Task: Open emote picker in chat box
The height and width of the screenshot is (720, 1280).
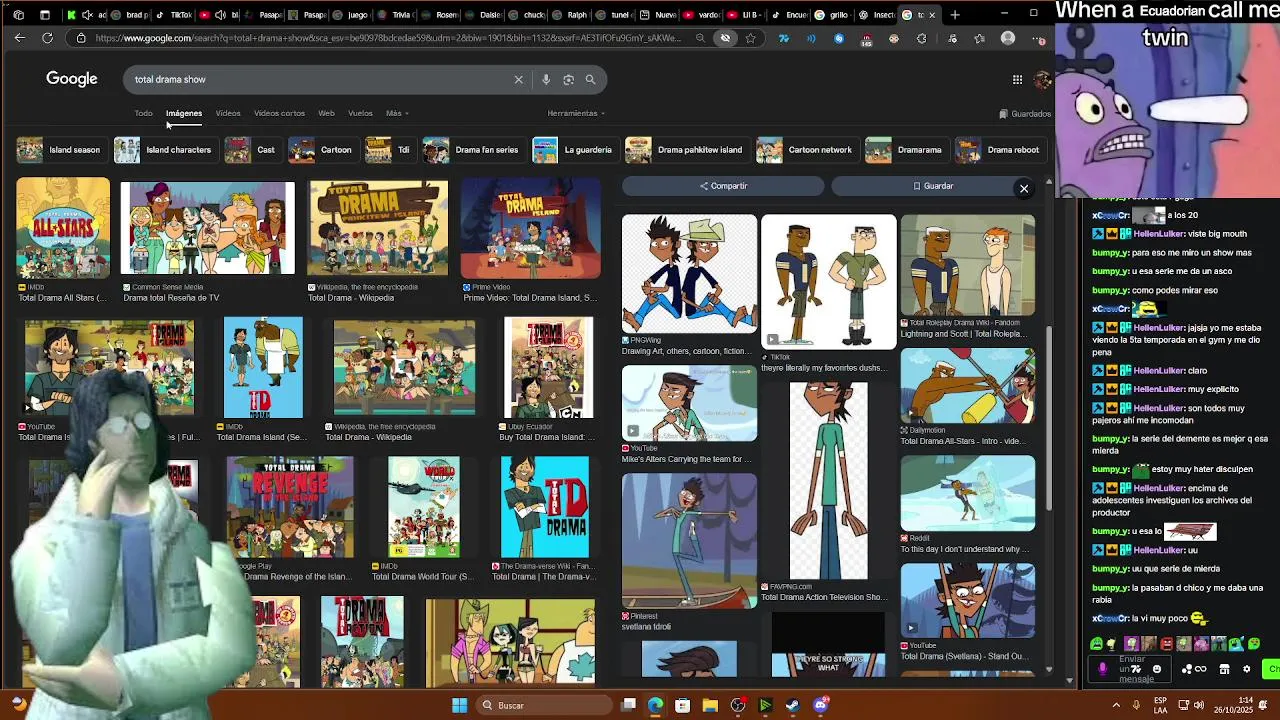Action: point(1157,669)
